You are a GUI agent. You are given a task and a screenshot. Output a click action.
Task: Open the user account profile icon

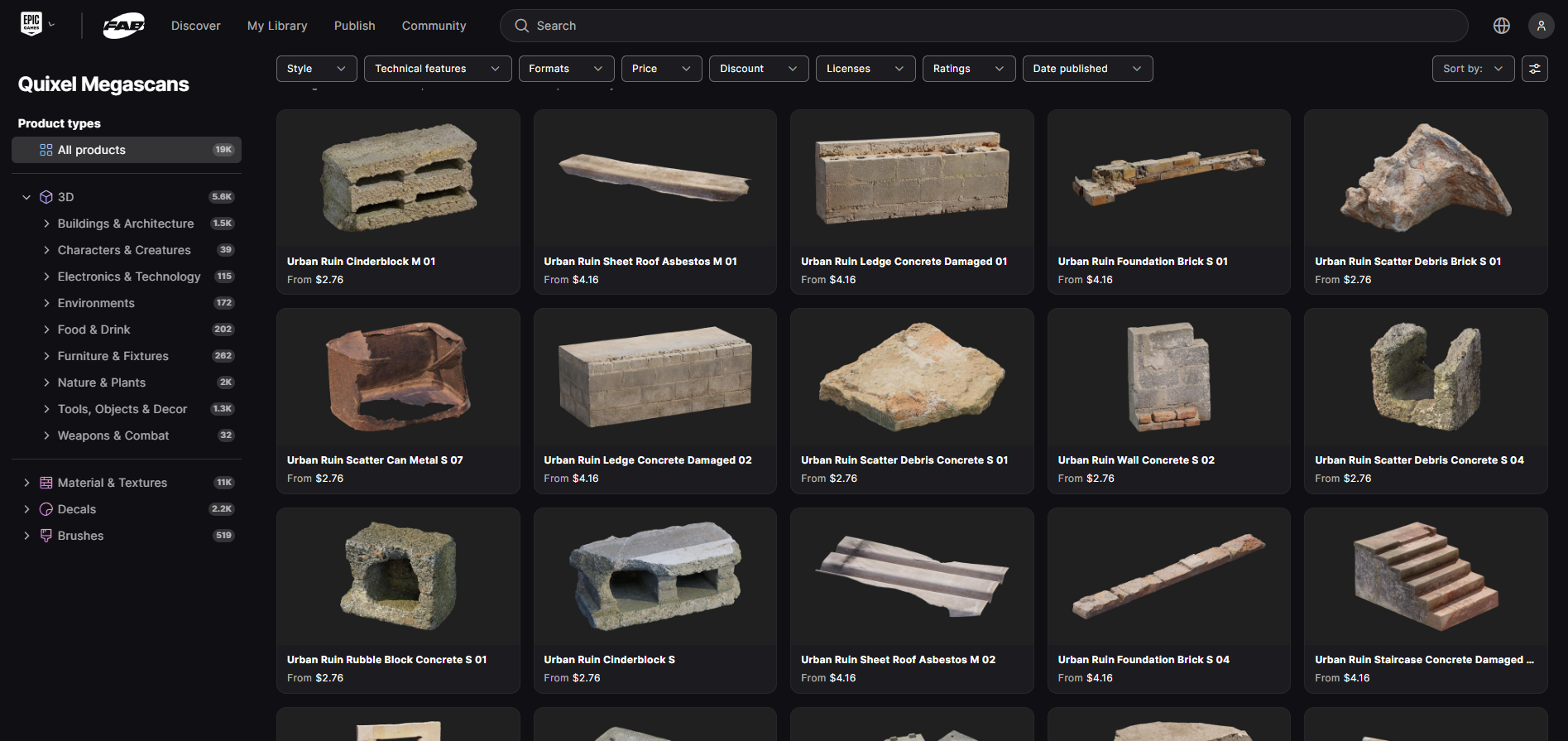click(x=1541, y=26)
